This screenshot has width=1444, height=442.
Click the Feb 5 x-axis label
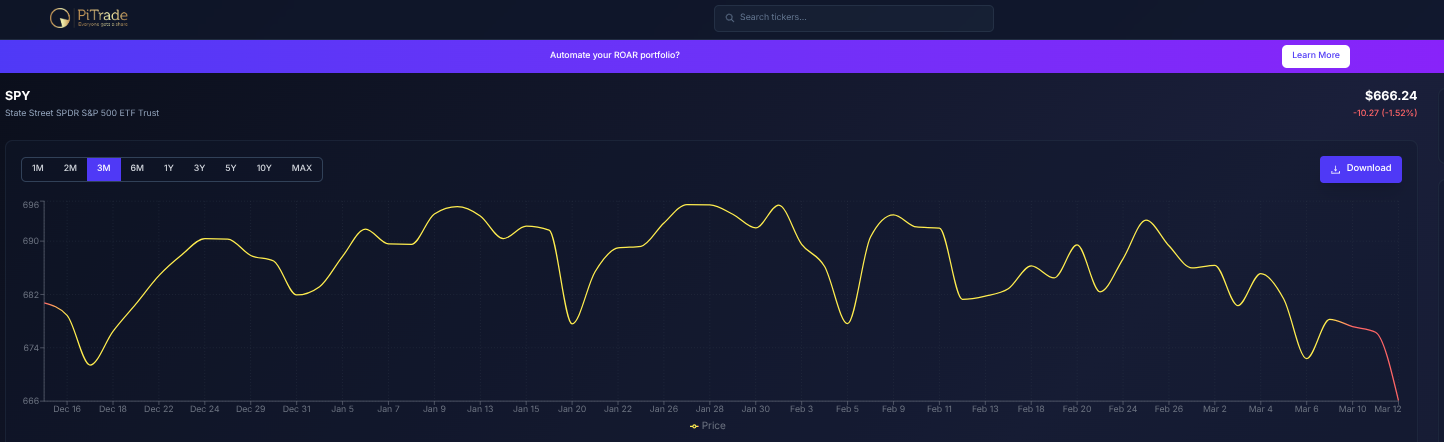pyautogui.click(x=848, y=409)
